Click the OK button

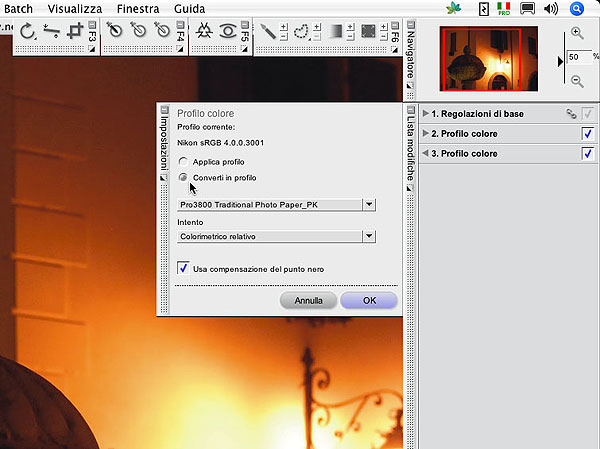[369, 300]
